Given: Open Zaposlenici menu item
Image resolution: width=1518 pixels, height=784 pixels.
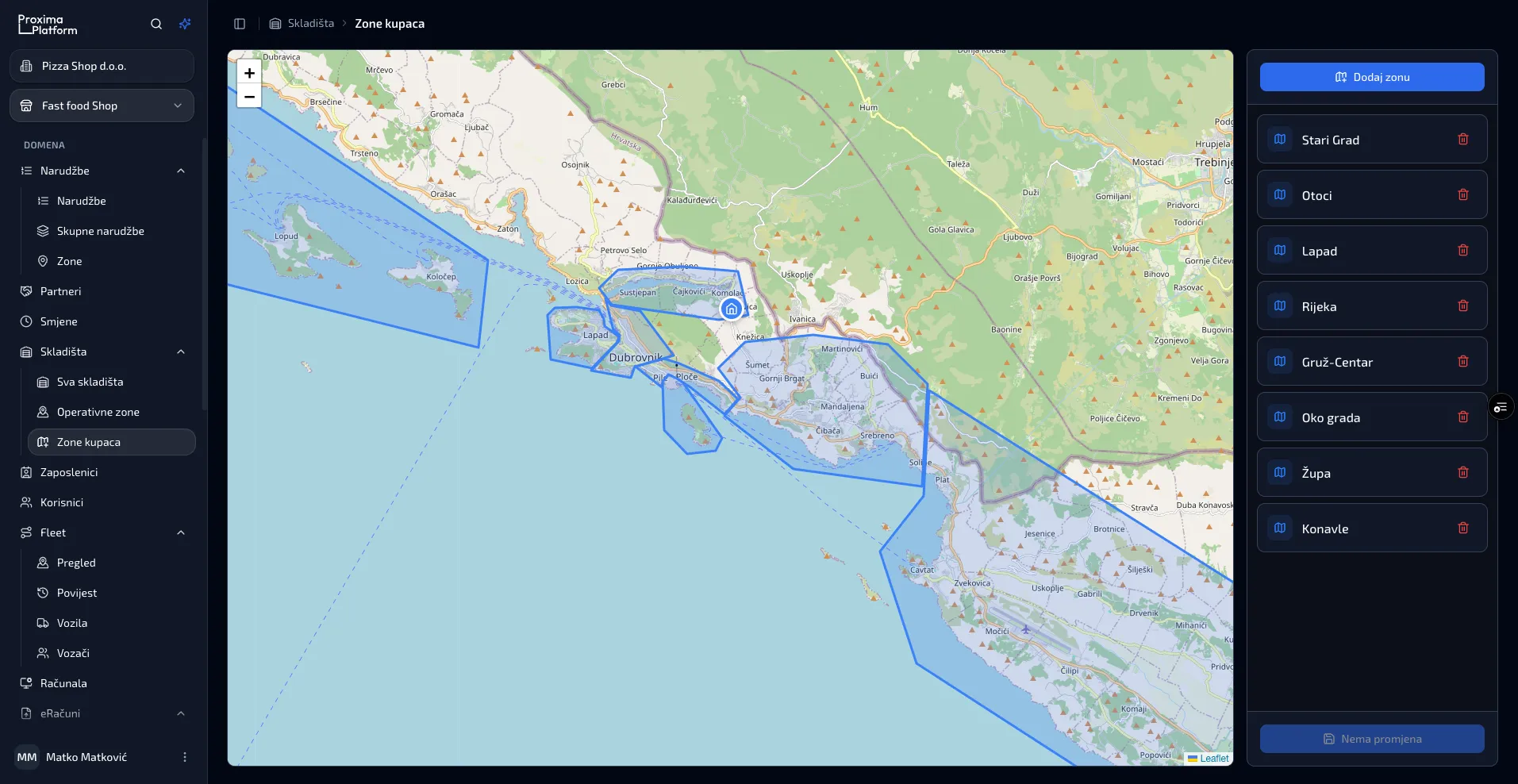Looking at the screenshot, I should coord(103,472).
